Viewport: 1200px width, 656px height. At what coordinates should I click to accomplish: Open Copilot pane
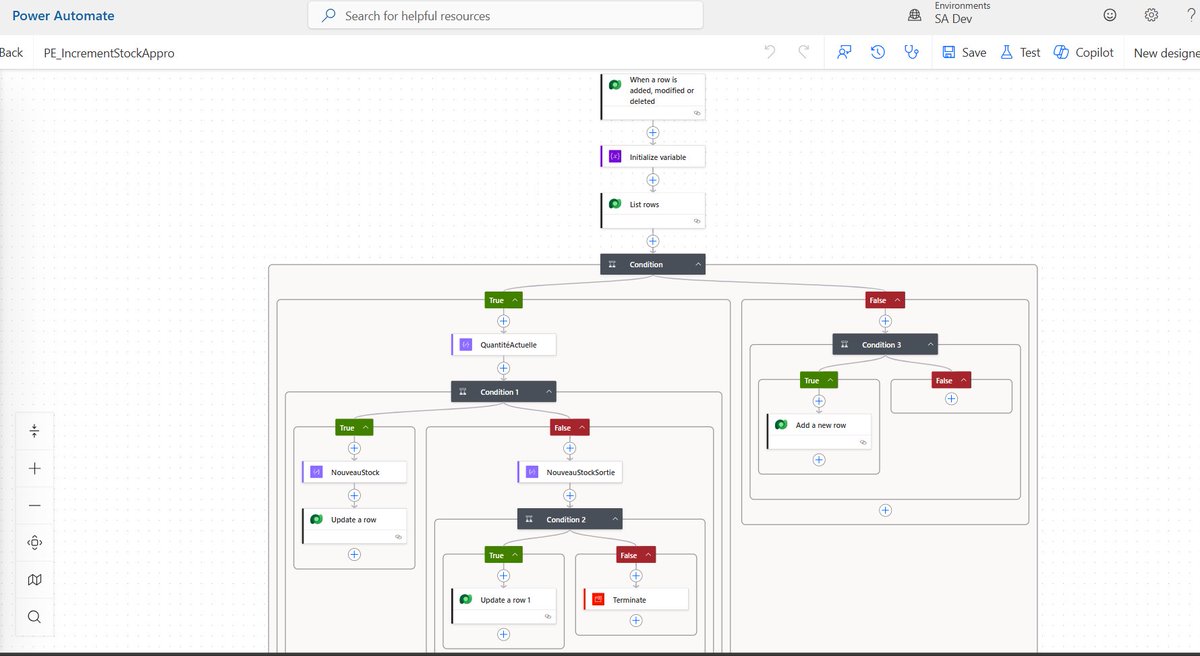pos(1083,52)
